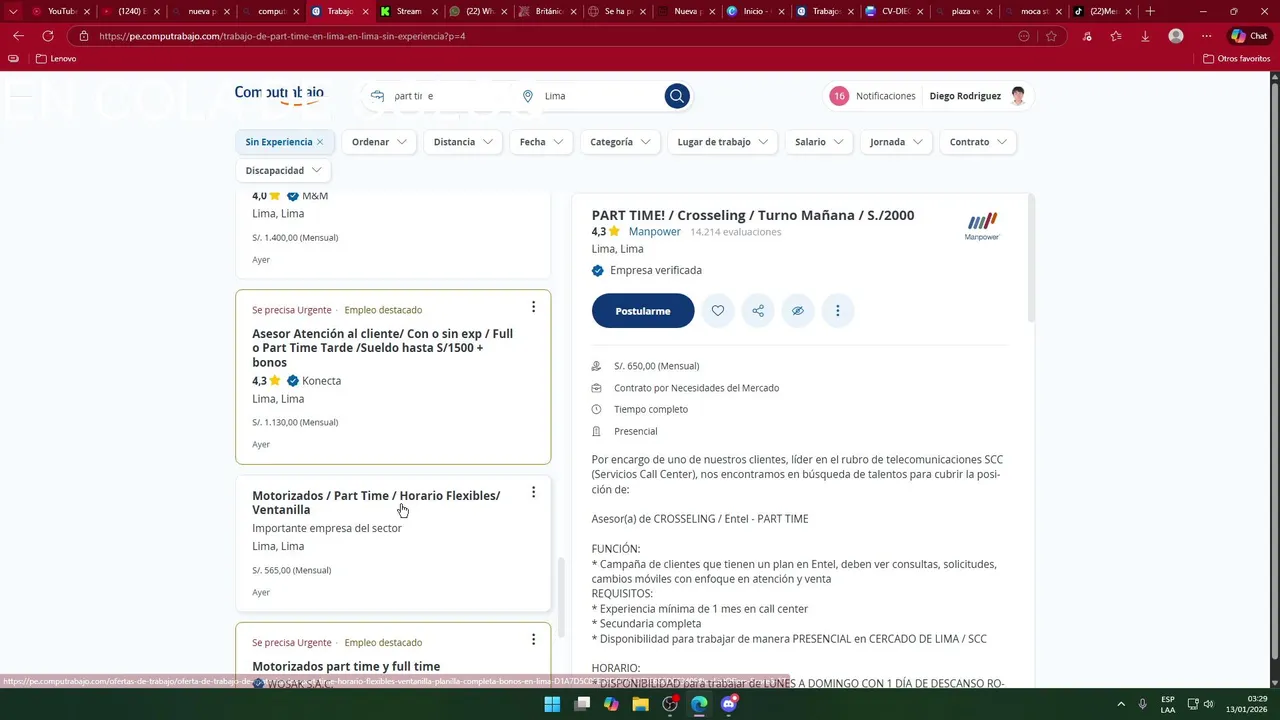Open more options next to the share icons
Viewport: 1280px width, 720px height.
(x=838, y=311)
